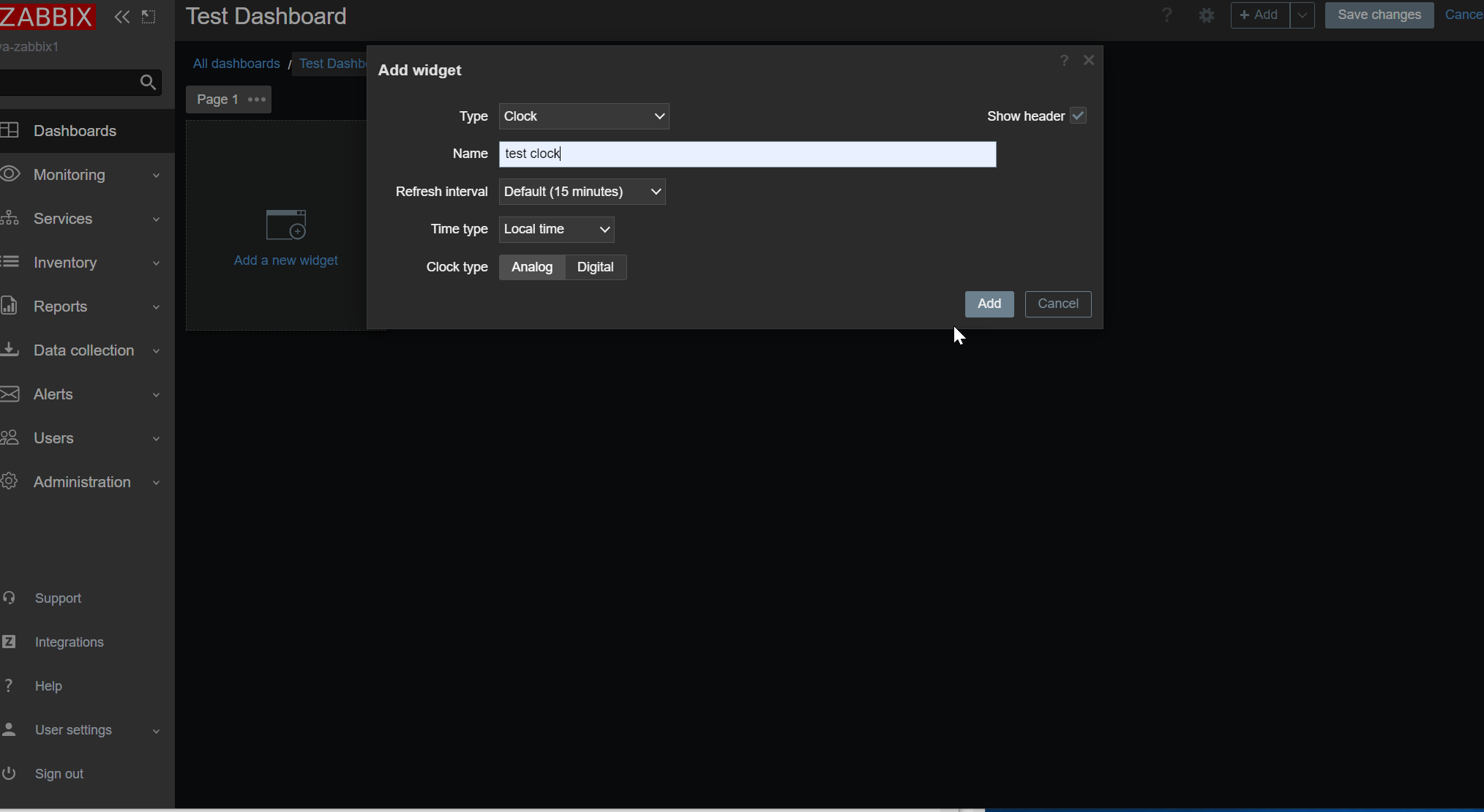Screen dimensions: 1484x812
Task: Open the Refresh interval dropdown
Action: click(582, 192)
